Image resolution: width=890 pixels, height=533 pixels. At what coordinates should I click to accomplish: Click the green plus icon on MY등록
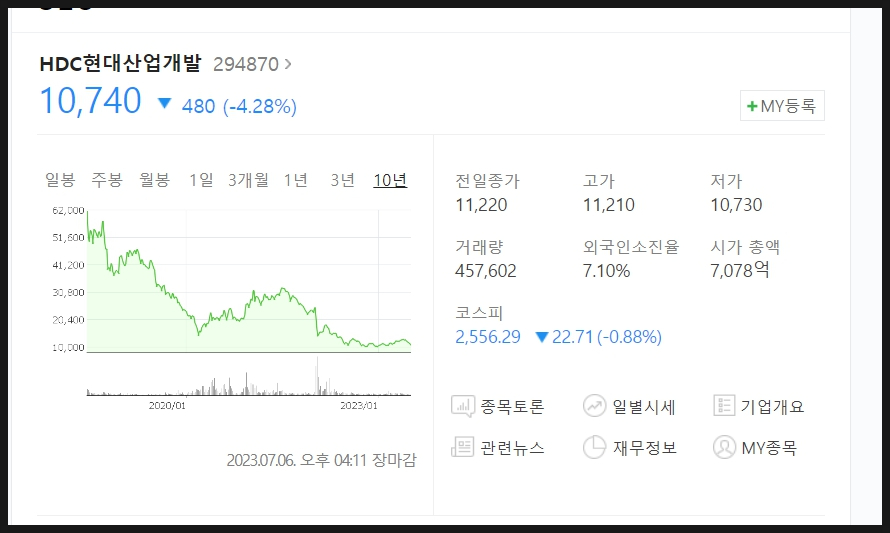pyautogui.click(x=752, y=106)
